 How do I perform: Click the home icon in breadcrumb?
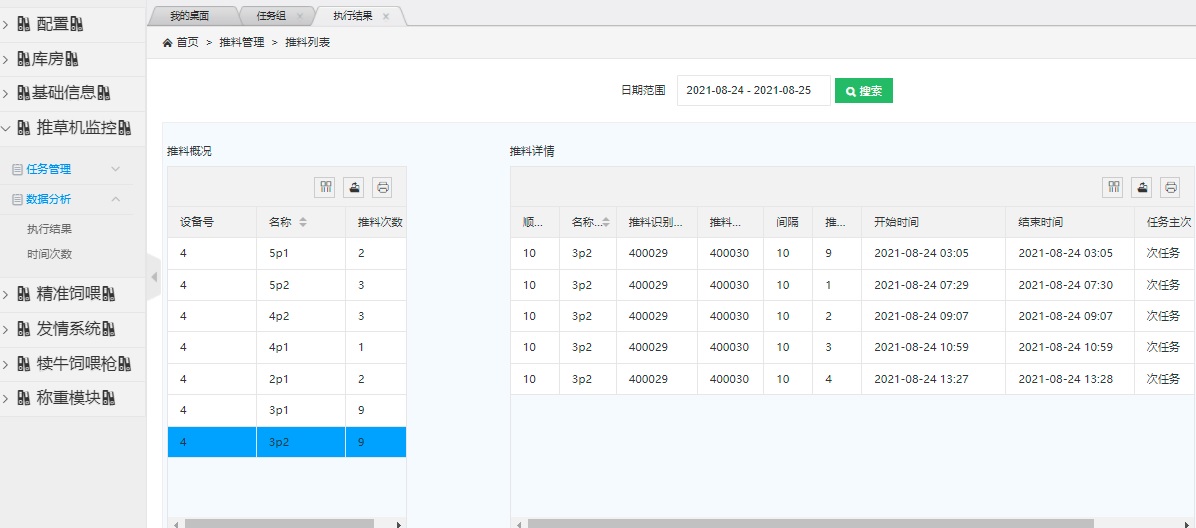(167, 43)
